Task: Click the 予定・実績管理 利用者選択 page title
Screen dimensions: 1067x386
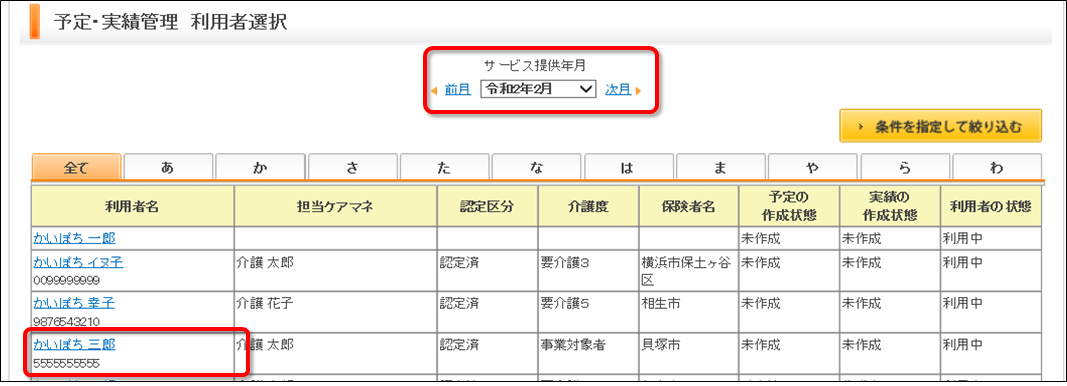Action: point(170,22)
